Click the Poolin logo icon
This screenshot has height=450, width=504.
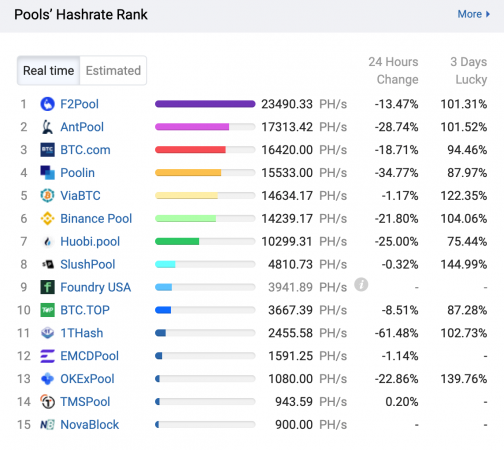pyautogui.click(x=47, y=173)
